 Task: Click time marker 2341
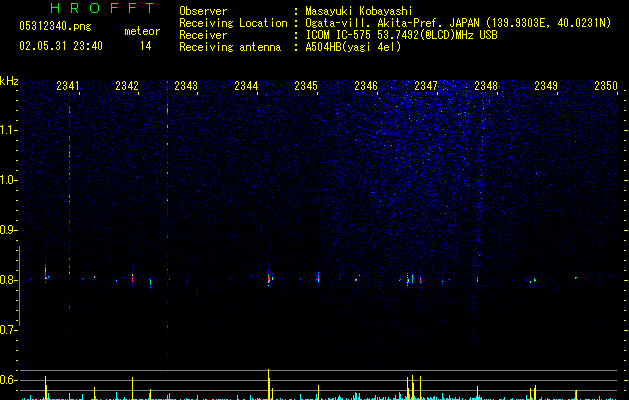[67, 85]
